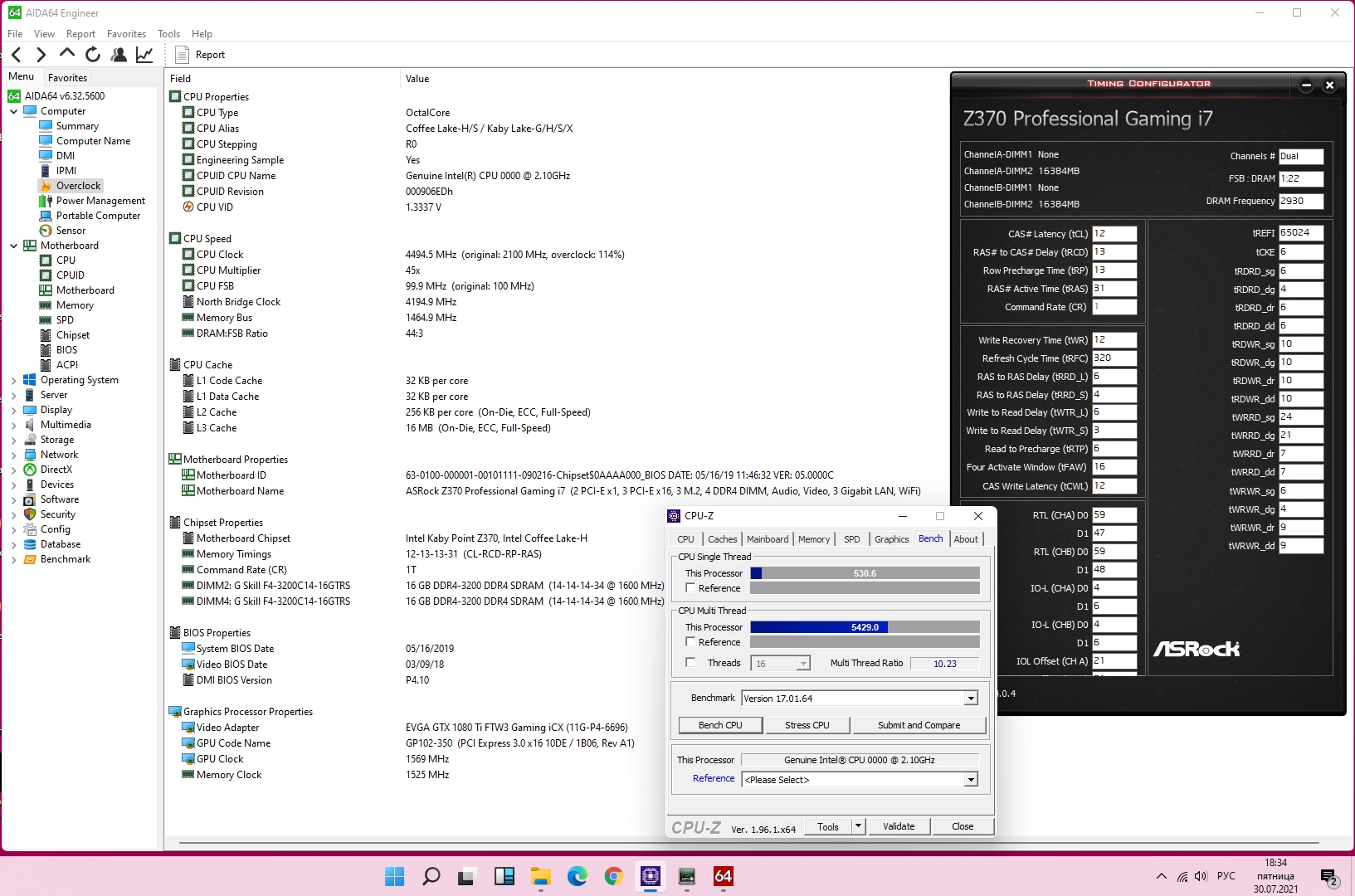1355x896 pixels.
Task: Open the Benchmark version dropdown
Action: pos(971,699)
